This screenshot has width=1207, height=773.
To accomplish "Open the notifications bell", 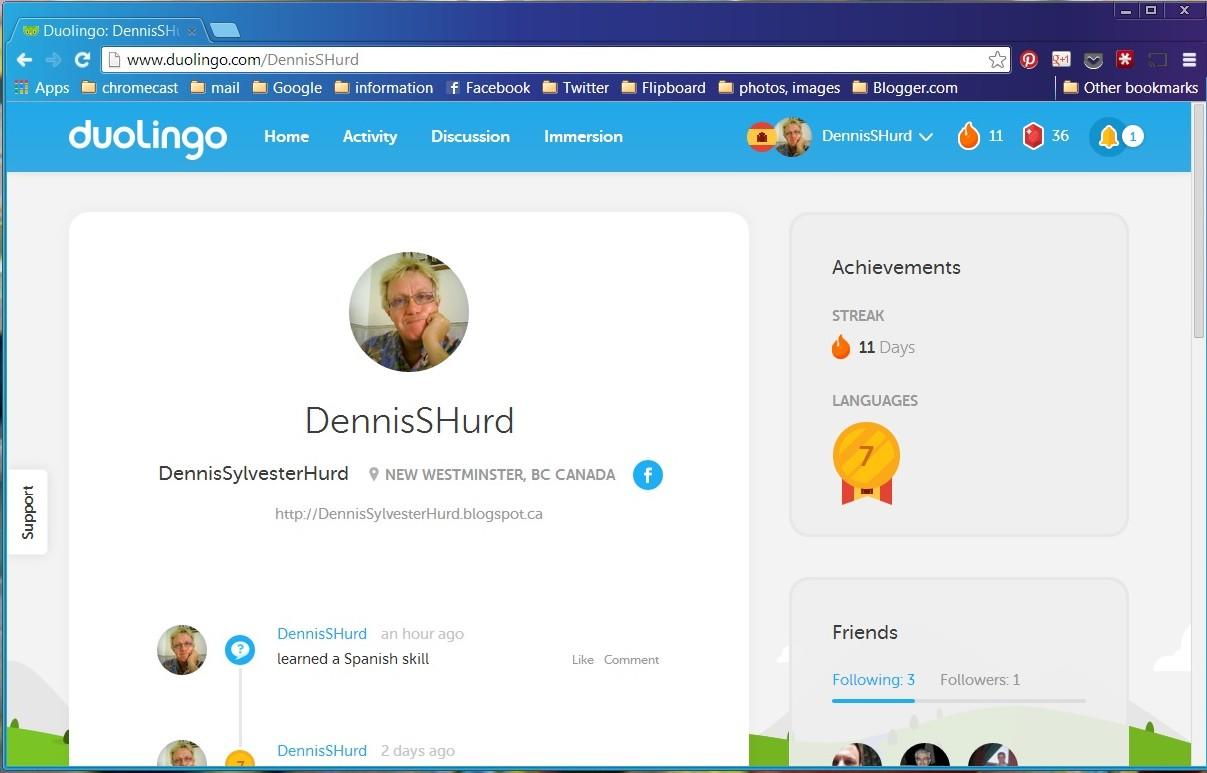I will pos(1108,137).
